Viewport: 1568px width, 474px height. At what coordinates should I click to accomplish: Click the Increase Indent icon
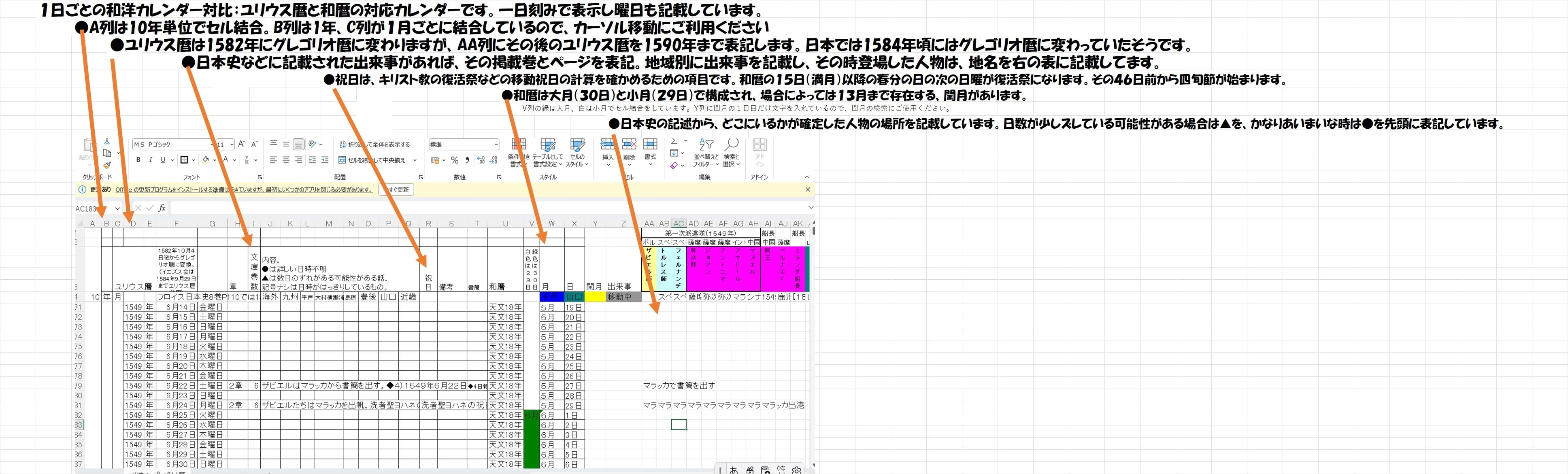tap(324, 160)
